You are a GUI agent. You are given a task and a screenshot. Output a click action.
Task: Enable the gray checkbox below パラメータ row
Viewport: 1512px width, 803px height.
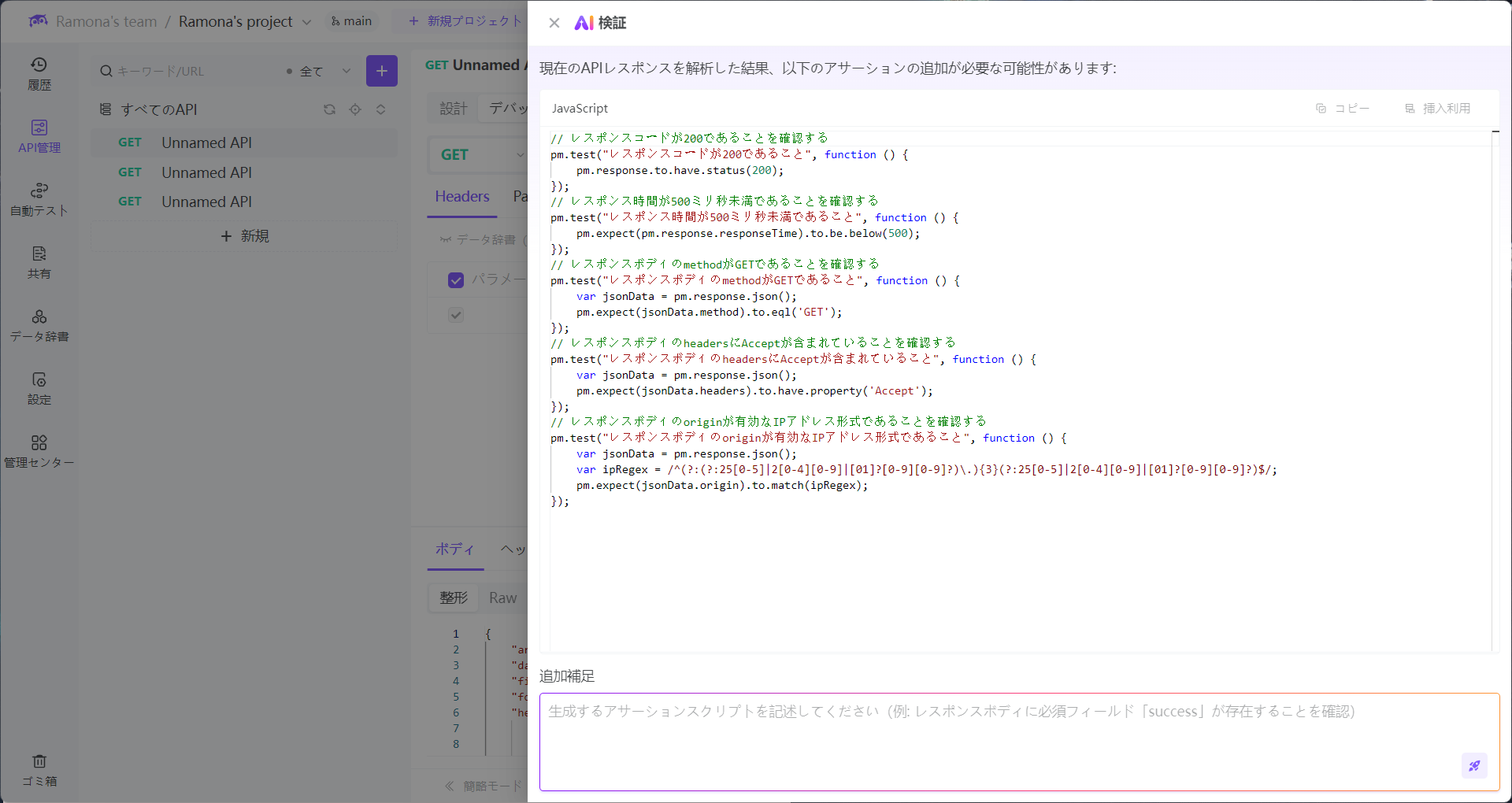[x=456, y=315]
